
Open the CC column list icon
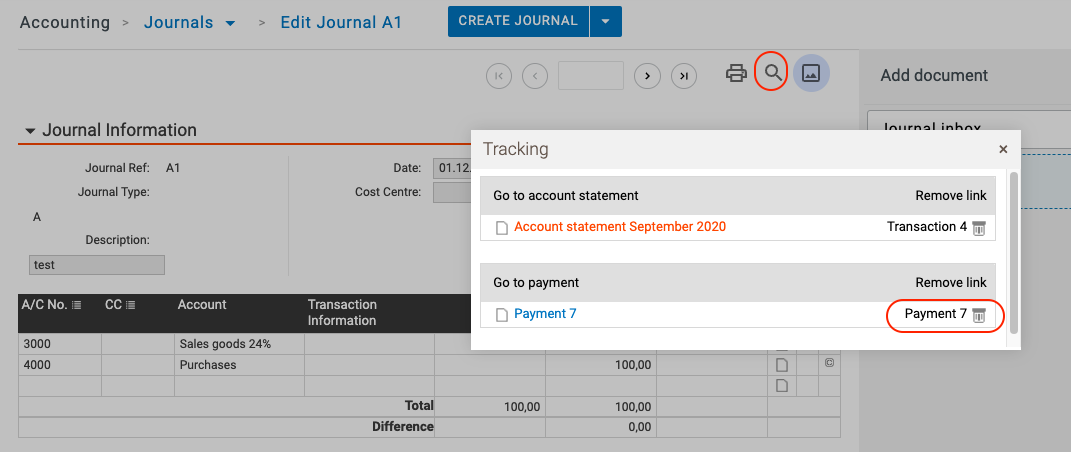point(130,305)
